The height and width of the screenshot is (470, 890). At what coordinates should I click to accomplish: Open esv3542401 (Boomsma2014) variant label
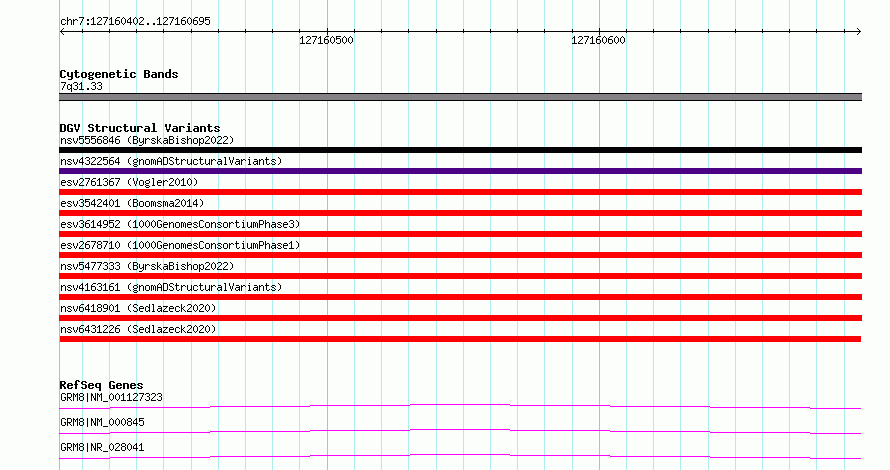point(132,204)
